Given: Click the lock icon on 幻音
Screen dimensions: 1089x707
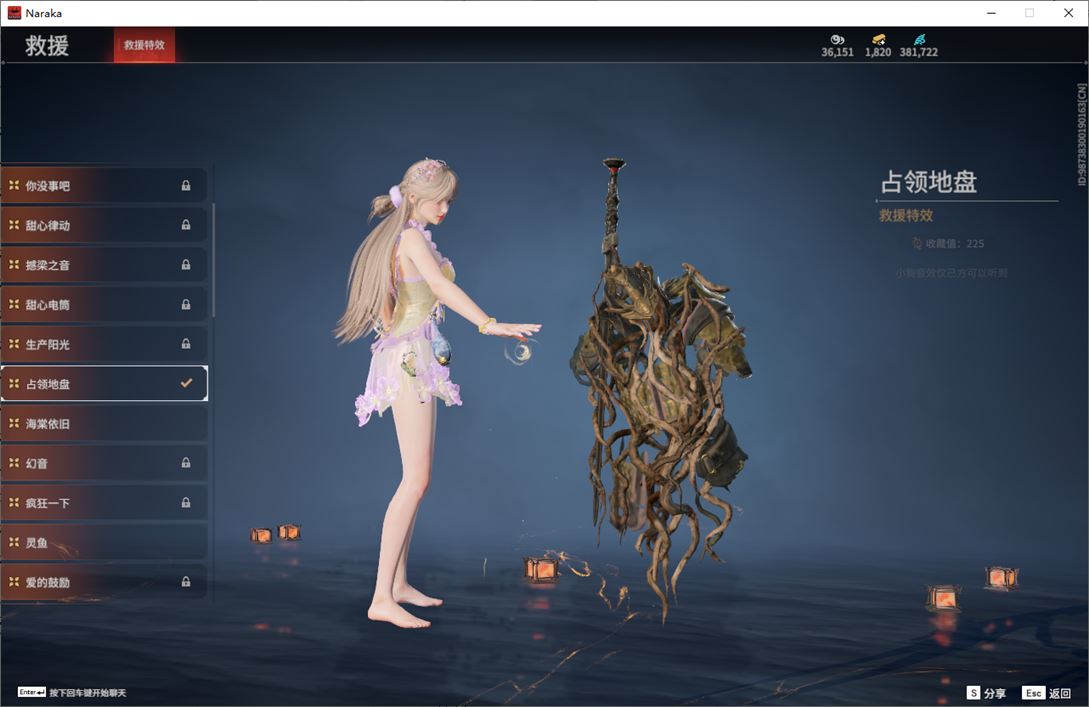Looking at the screenshot, I should (x=185, y=463).
